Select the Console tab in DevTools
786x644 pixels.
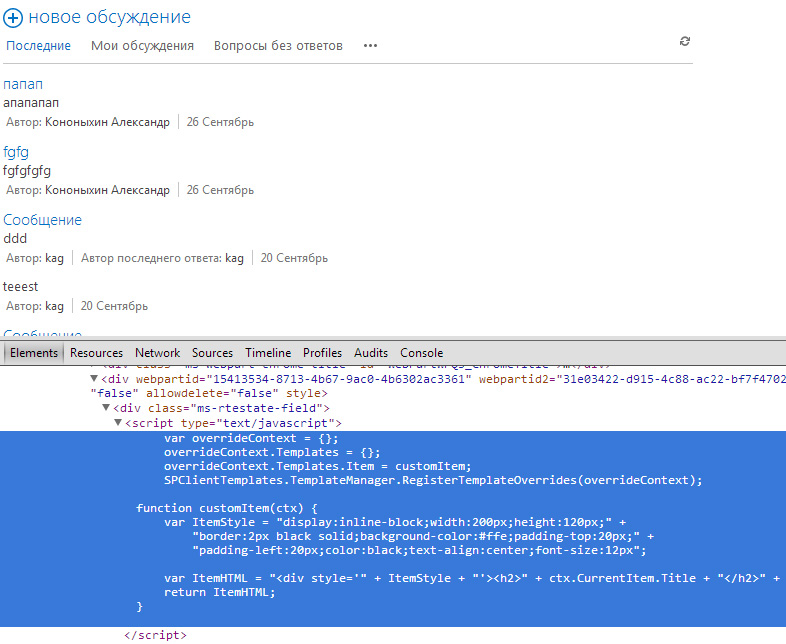(x=422, y=353)
